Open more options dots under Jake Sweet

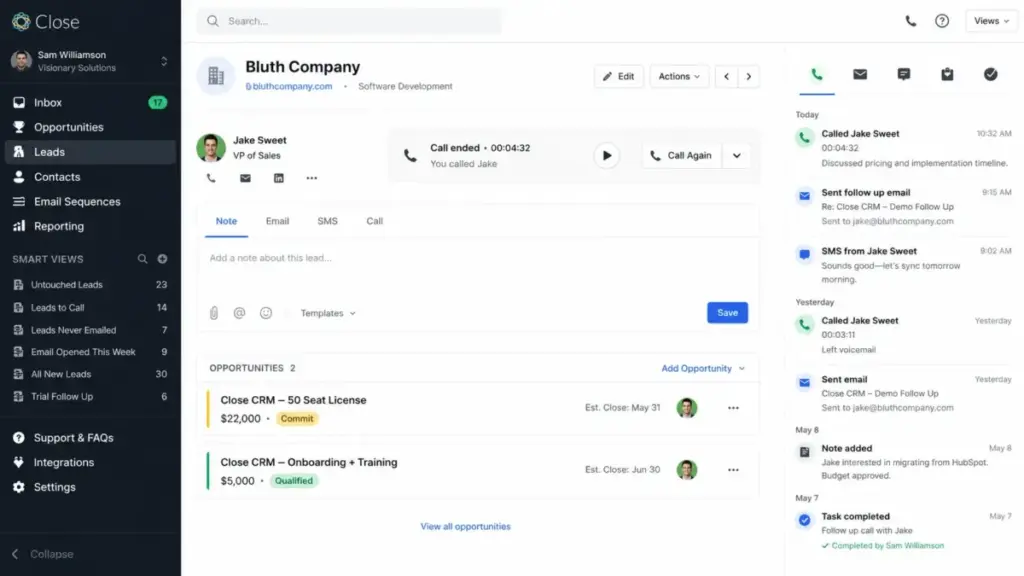pyautogui.click(x=312, y=178)
